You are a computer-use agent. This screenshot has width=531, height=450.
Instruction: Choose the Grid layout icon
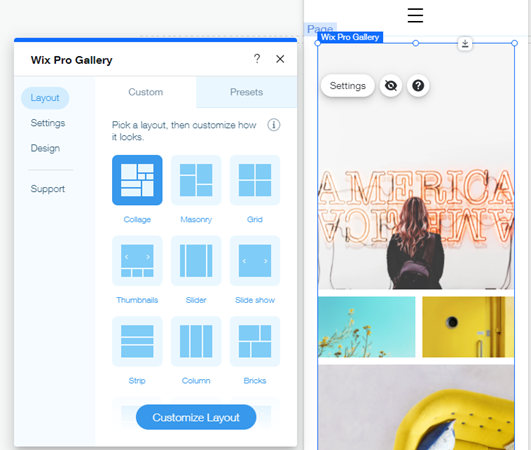tap(255, 180)
